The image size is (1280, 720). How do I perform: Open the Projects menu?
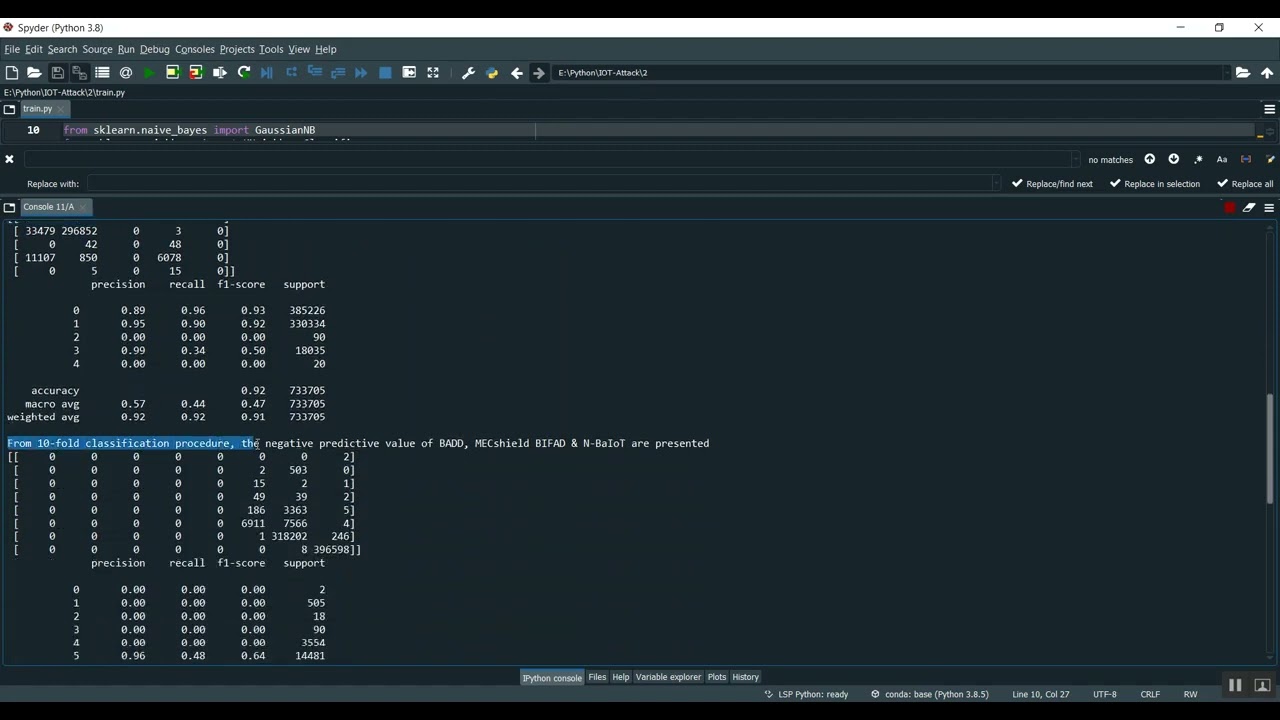pyautogui.click(x=237, y=49)
